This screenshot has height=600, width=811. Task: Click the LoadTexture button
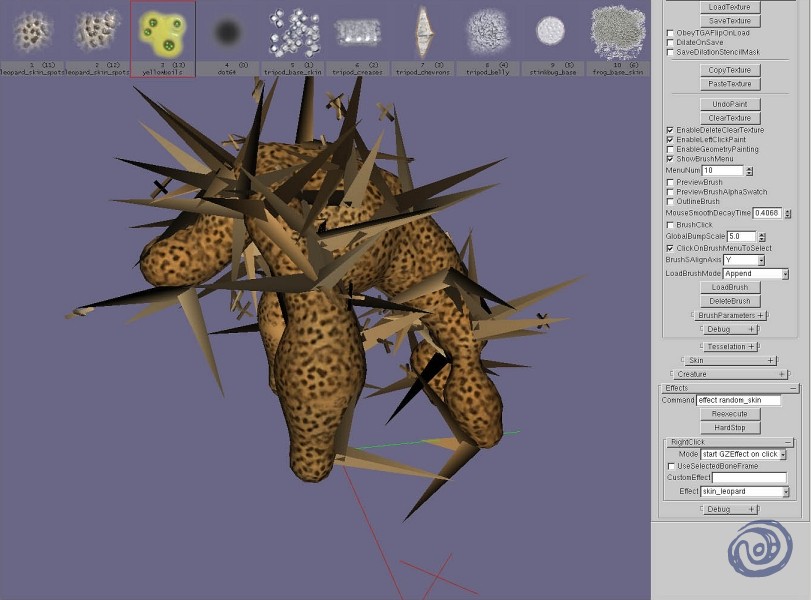click(x=730, y=7)
